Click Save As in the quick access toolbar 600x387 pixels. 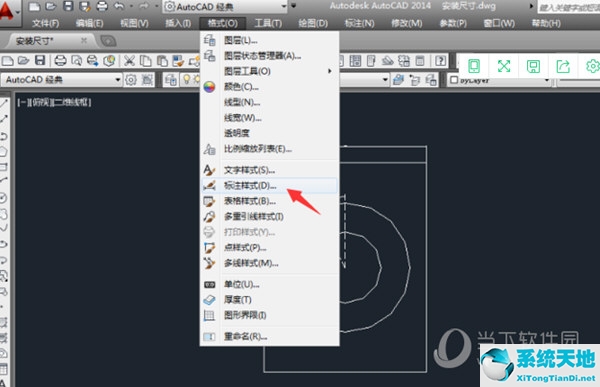click(x=85, y=6)
